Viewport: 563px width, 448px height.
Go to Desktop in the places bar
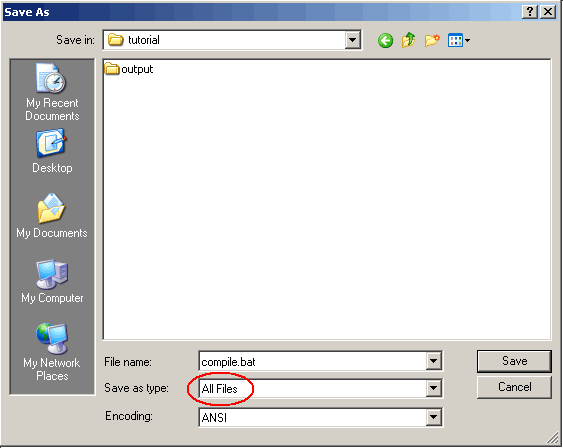coord(52,151)
